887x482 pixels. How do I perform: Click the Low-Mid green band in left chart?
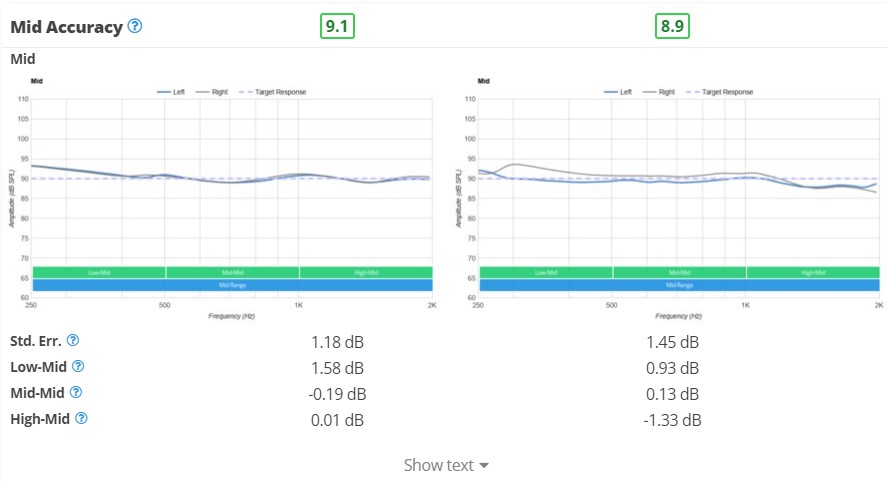coord(99,273)
